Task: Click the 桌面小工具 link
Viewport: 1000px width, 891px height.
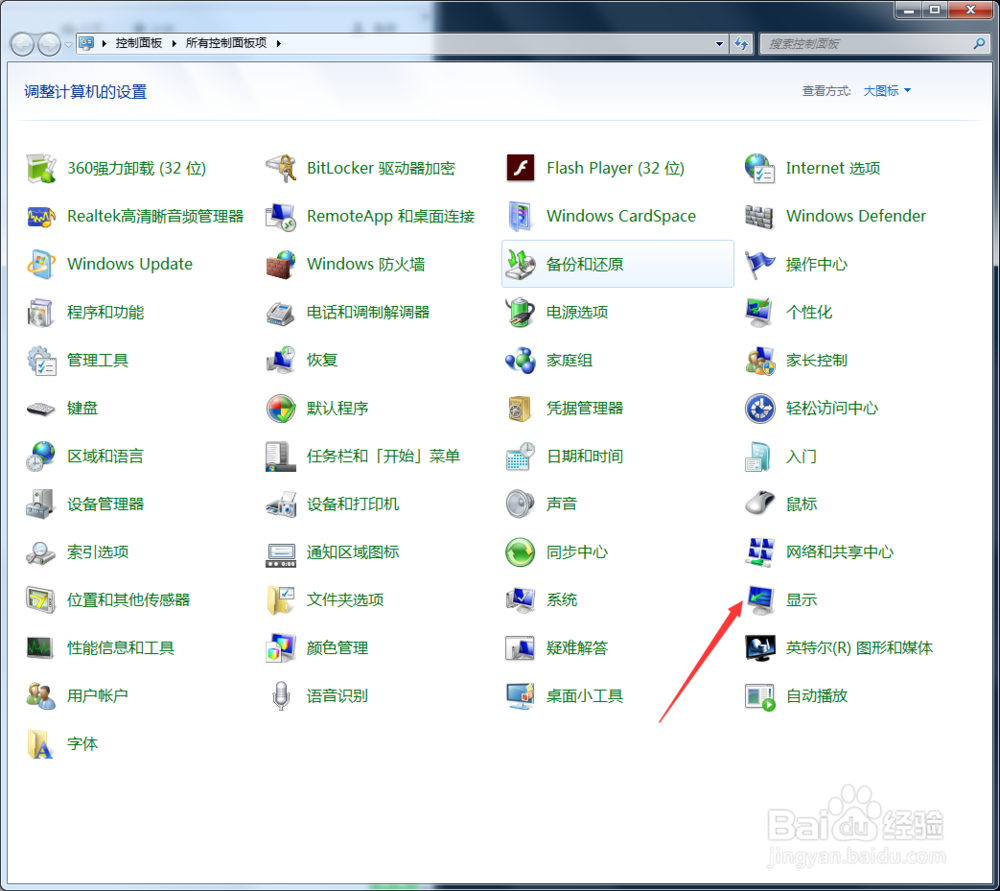Action: point(585,696)
